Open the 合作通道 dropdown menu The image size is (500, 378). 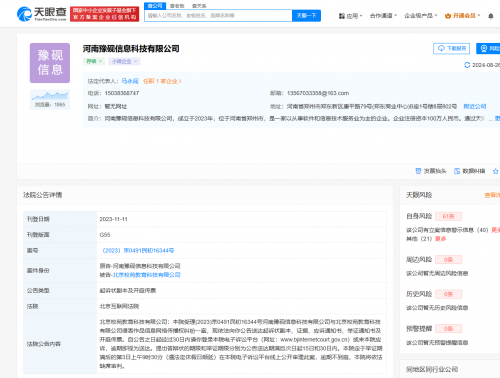tap(383, 16)
